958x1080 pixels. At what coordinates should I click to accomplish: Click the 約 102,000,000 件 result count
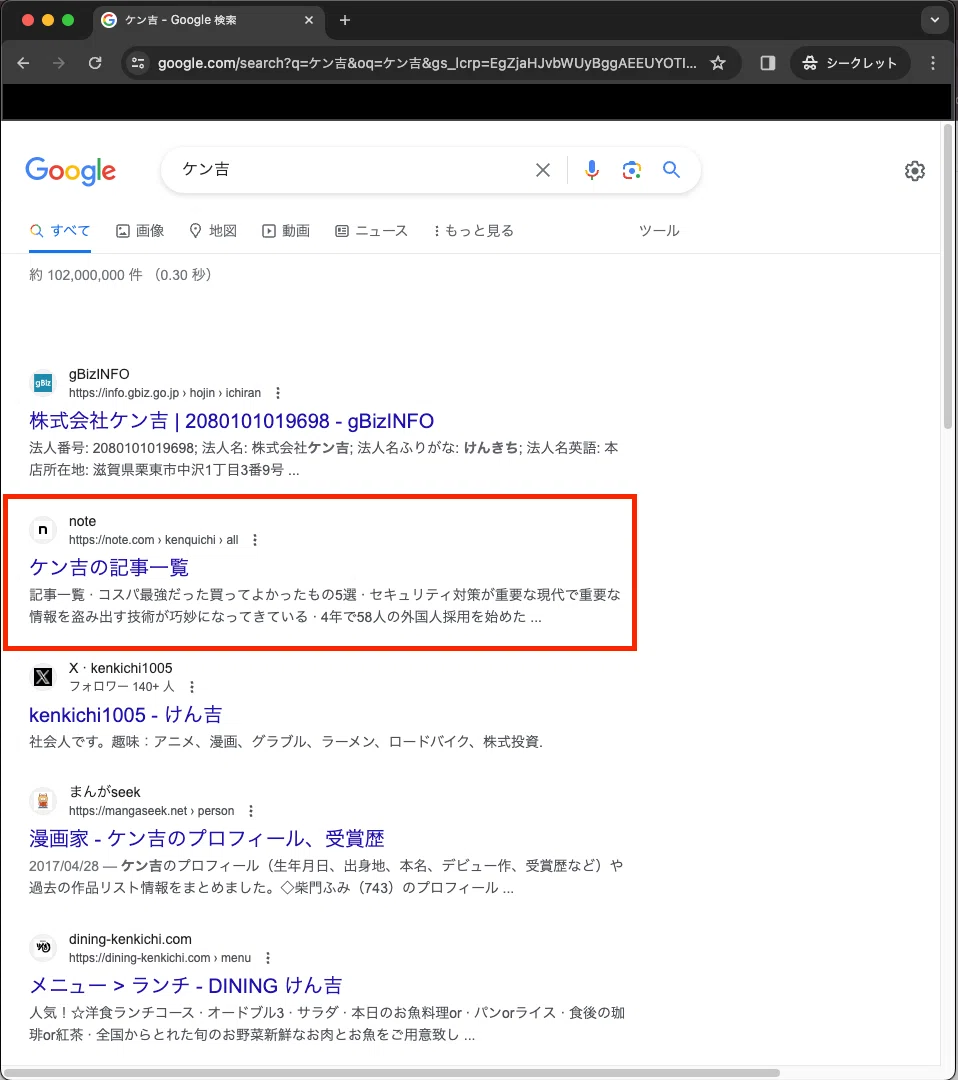[86, 275]
